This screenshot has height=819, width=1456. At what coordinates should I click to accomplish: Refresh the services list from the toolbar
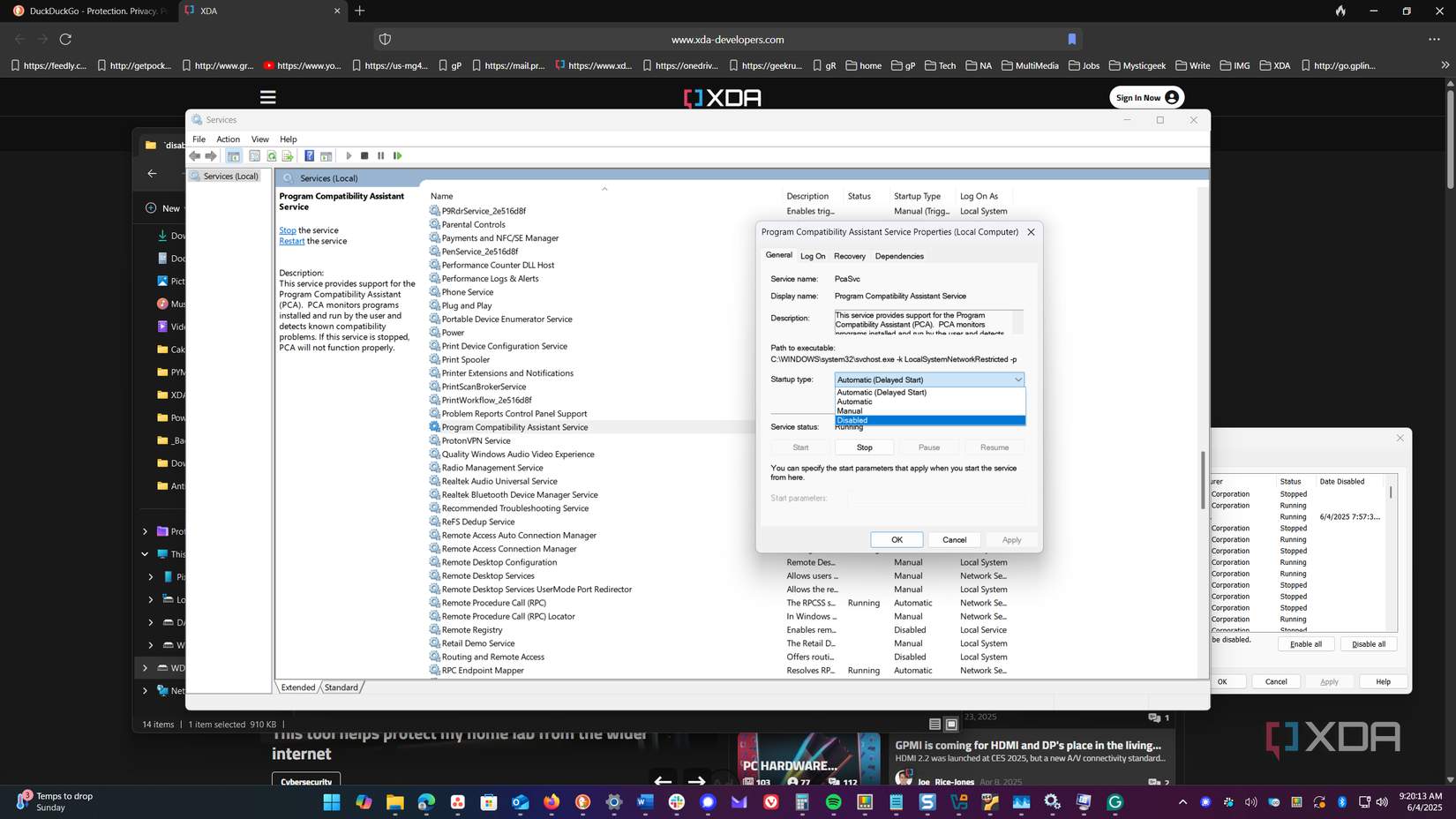(x=272, y=155)
